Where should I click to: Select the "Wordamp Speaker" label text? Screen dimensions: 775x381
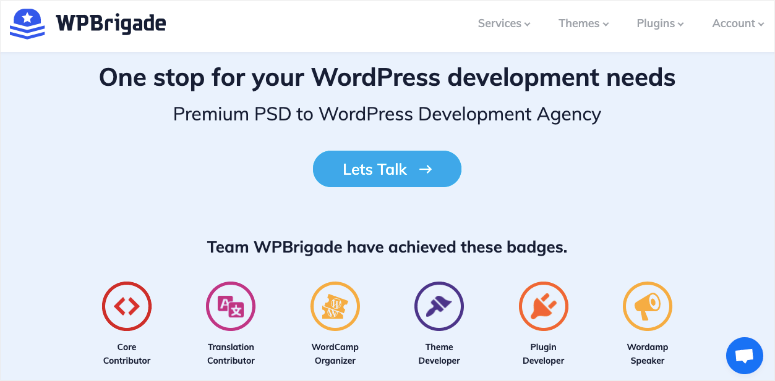[647, 354]
